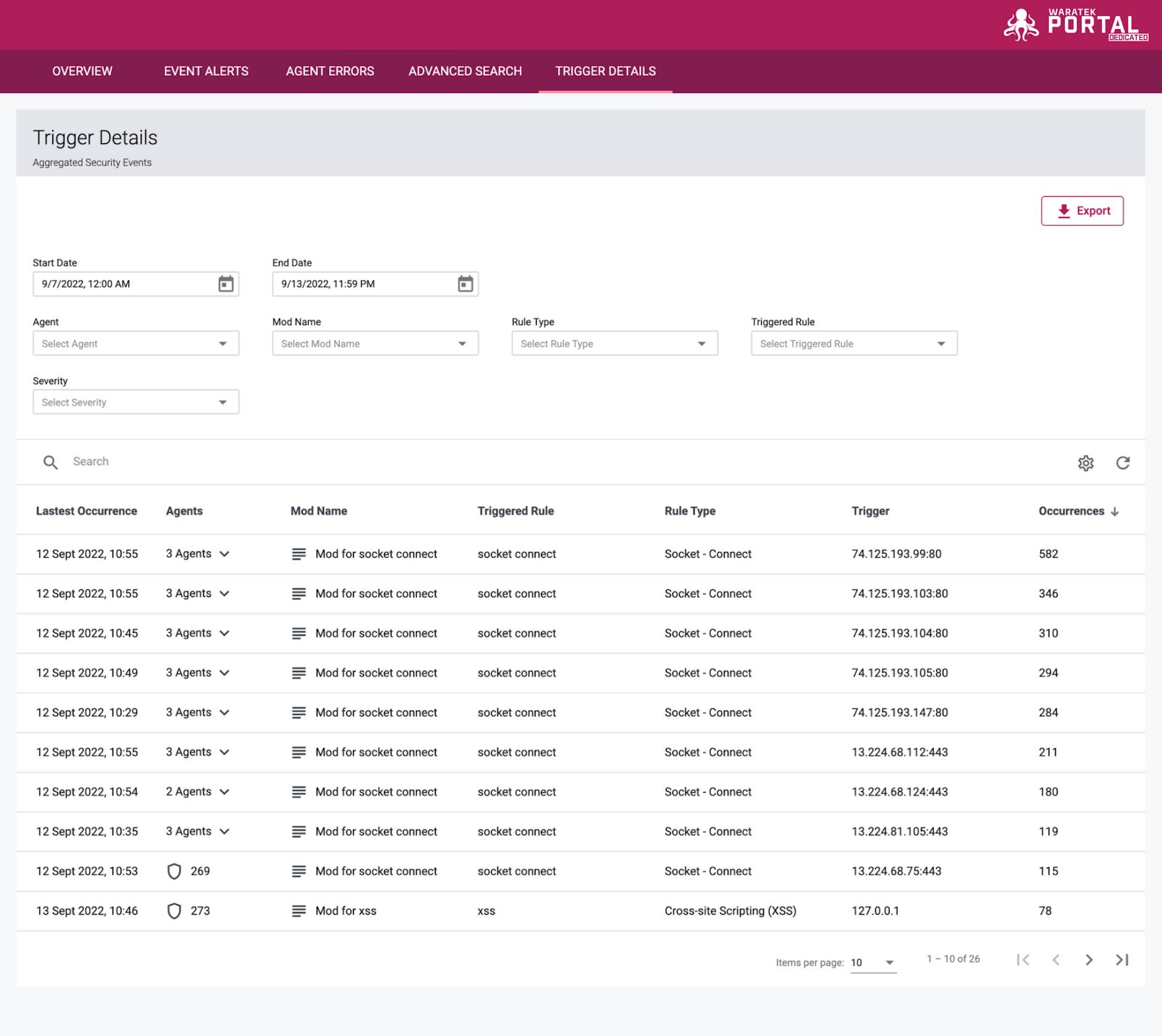Sort by Rule Type column header
1162x1036 pixels.
click(x=690, y=511)
